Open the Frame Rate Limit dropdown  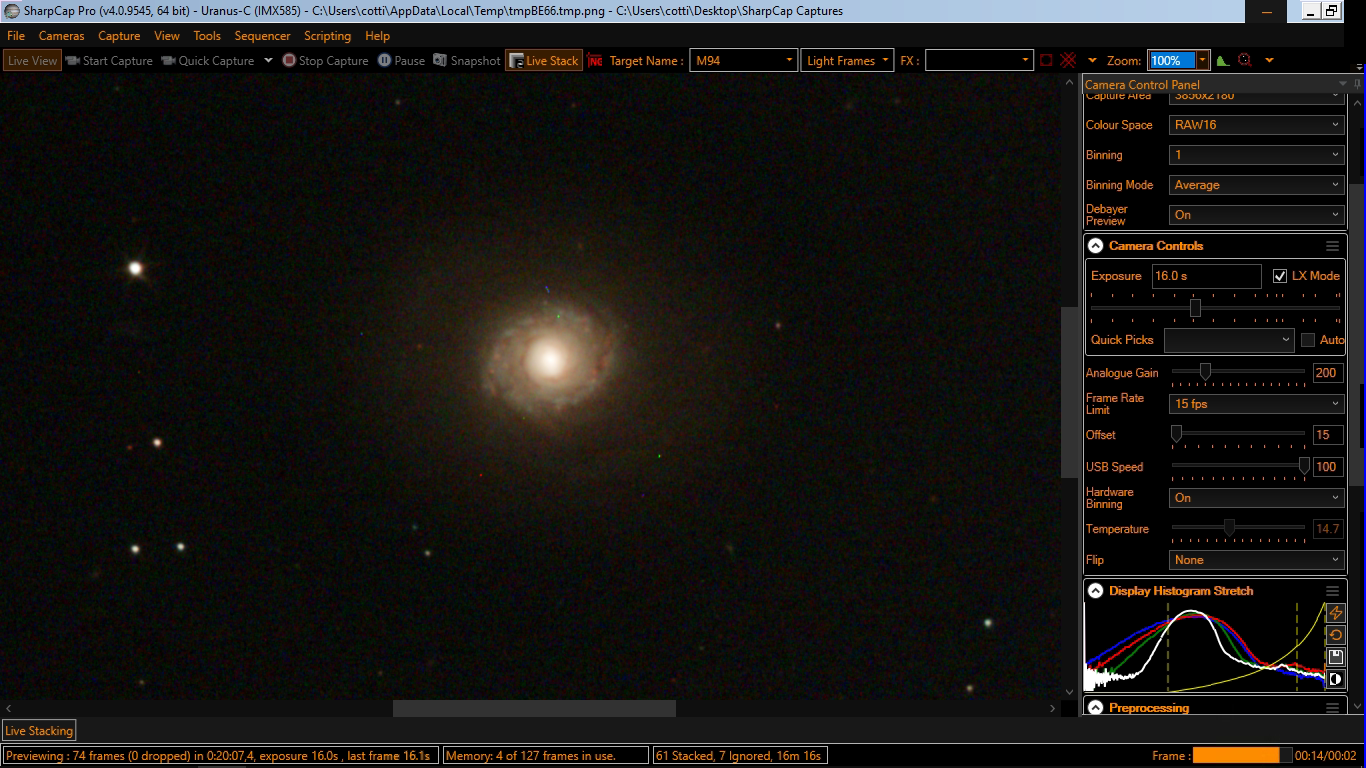(x=1256, y=404)
